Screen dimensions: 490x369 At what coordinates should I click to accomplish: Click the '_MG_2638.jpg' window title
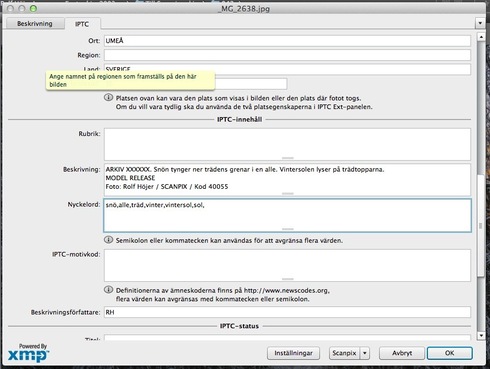(244, 9)
